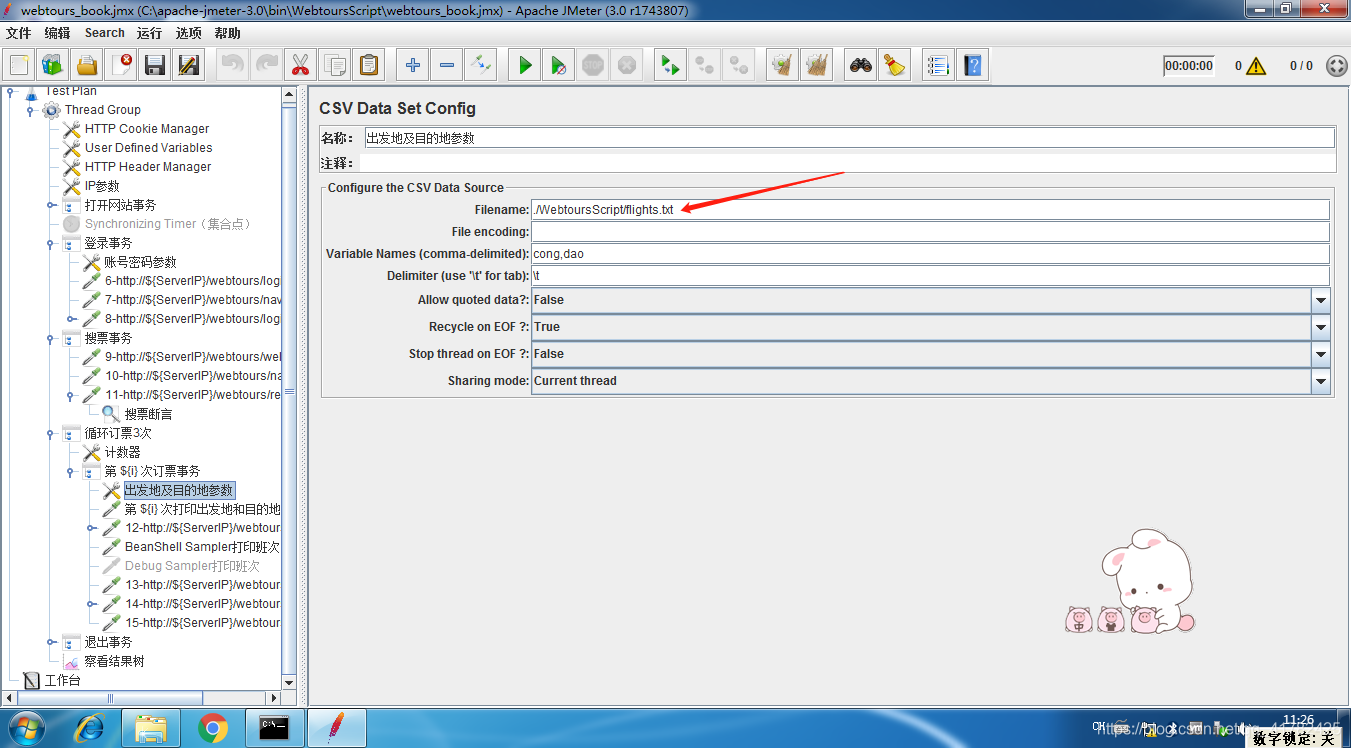Expand the 打开网站事务 tree node

pos(50,205)
